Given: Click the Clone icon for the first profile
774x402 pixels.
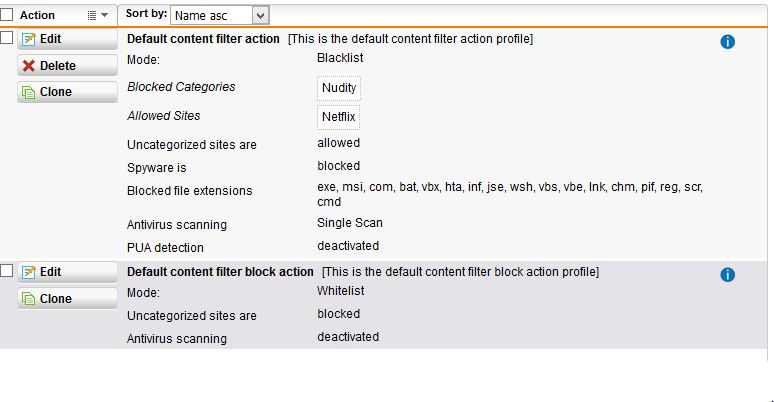Looking at the screenshot, I should coord(29,92).
